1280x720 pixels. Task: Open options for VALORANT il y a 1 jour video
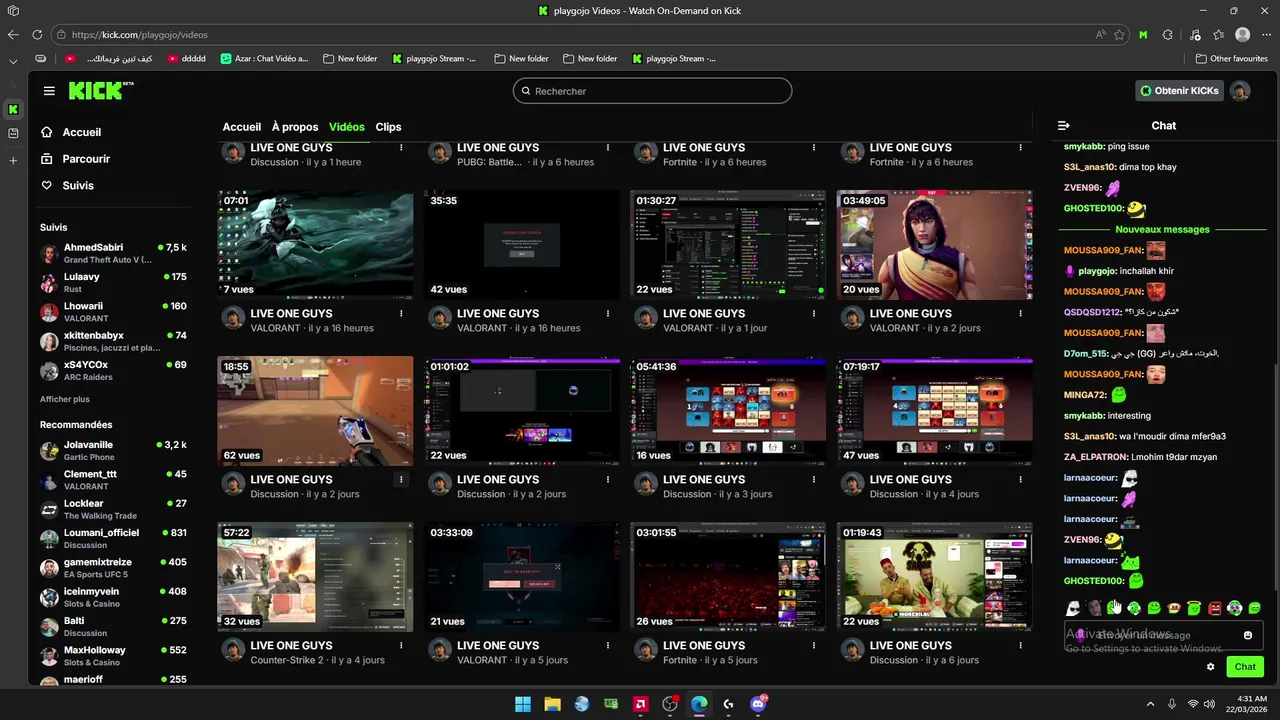813,313
